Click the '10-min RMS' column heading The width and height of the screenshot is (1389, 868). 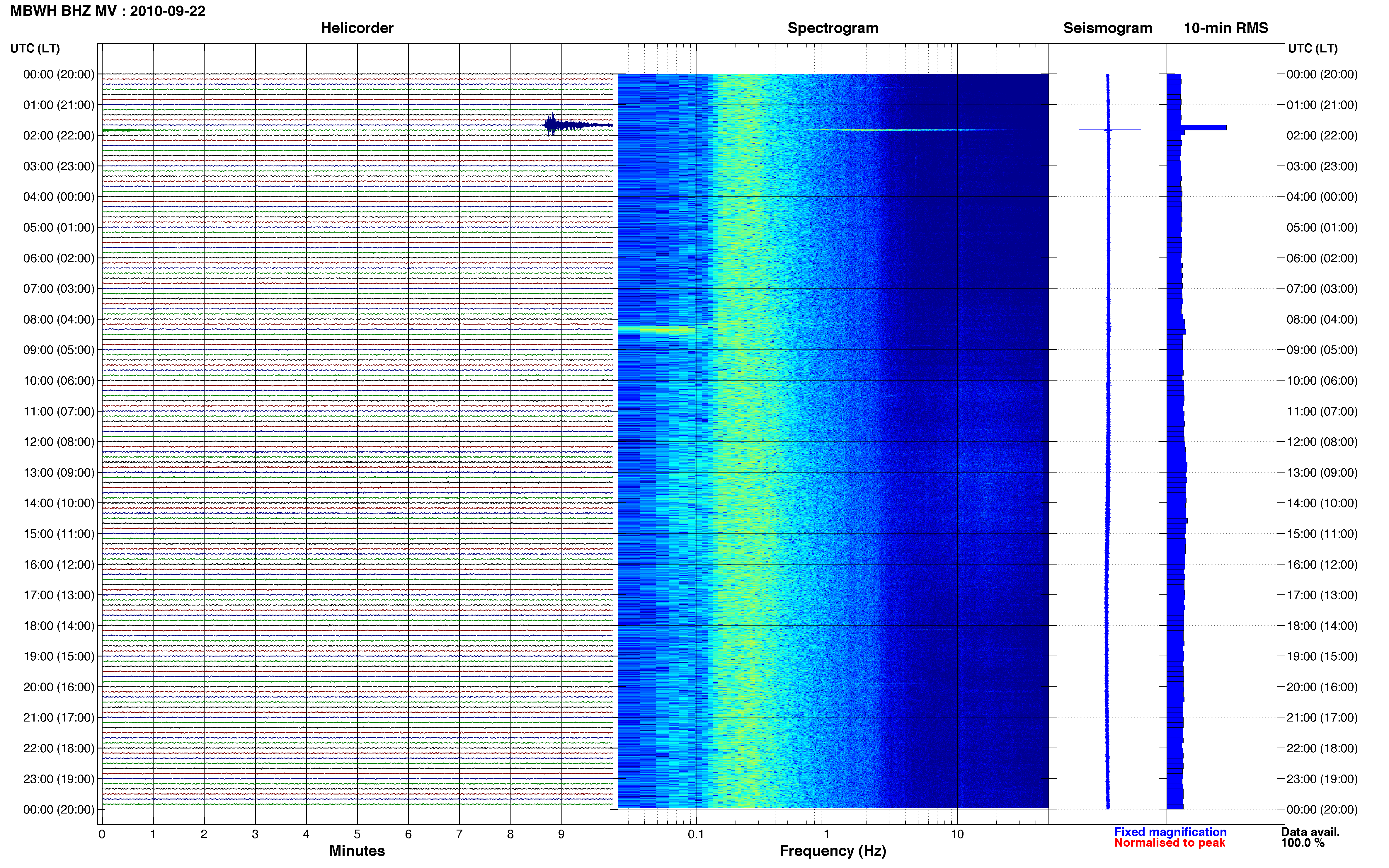pyautogui.click(x=1226, y=28)
